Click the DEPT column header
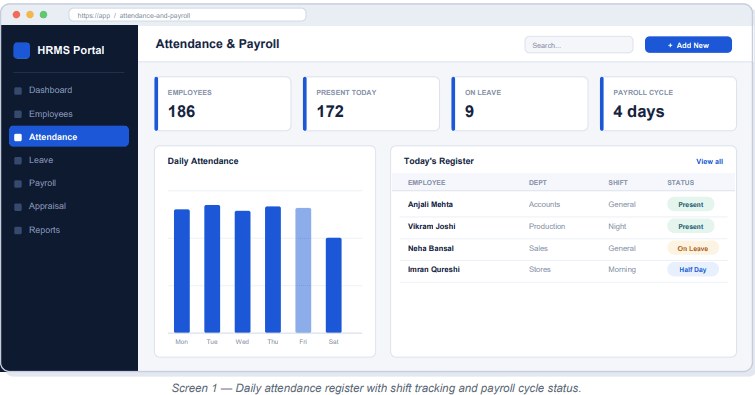The width and height of the screenshot is (755, 395). click(537, 183)
